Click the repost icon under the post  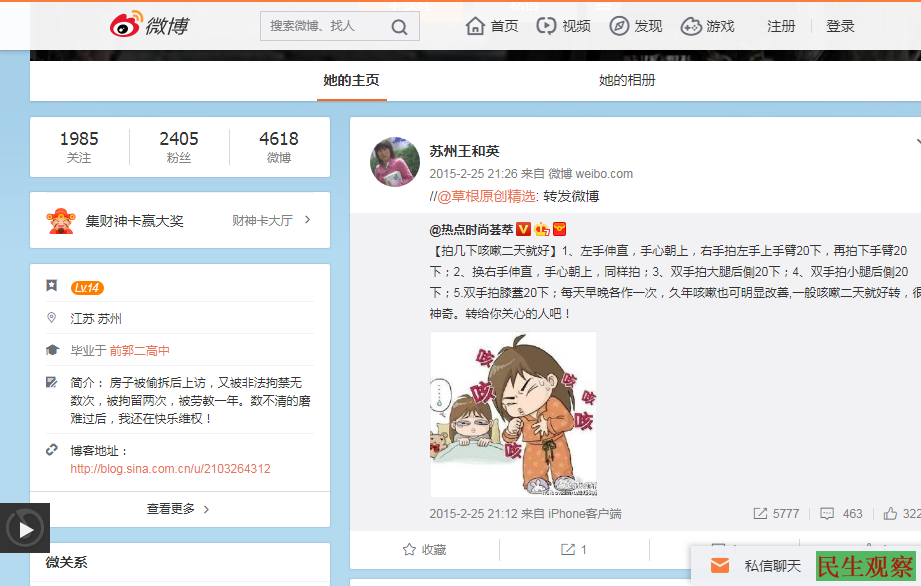(568, 549)
